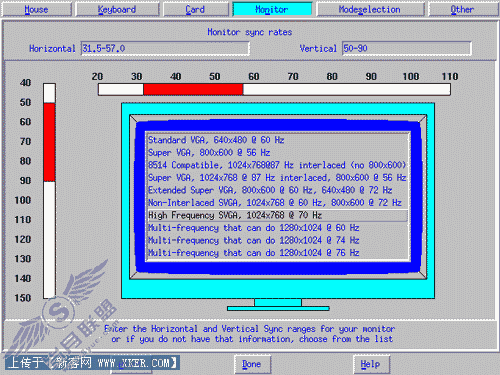Open the Other tab

point(463,9)
